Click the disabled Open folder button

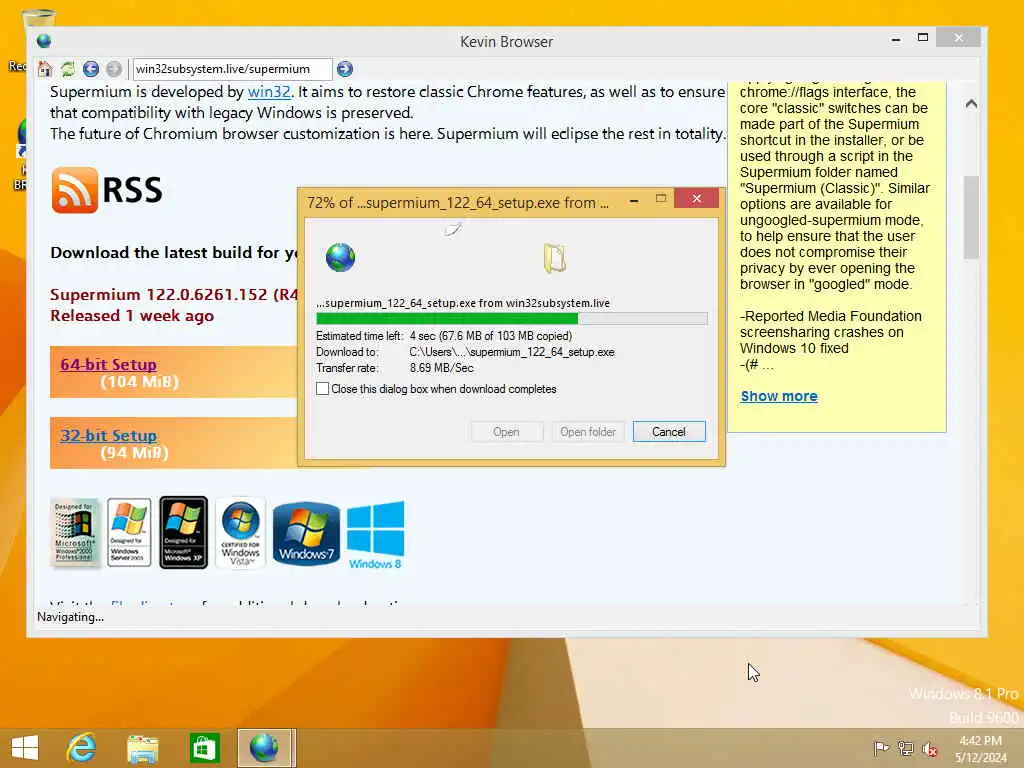tap(588, 432)
